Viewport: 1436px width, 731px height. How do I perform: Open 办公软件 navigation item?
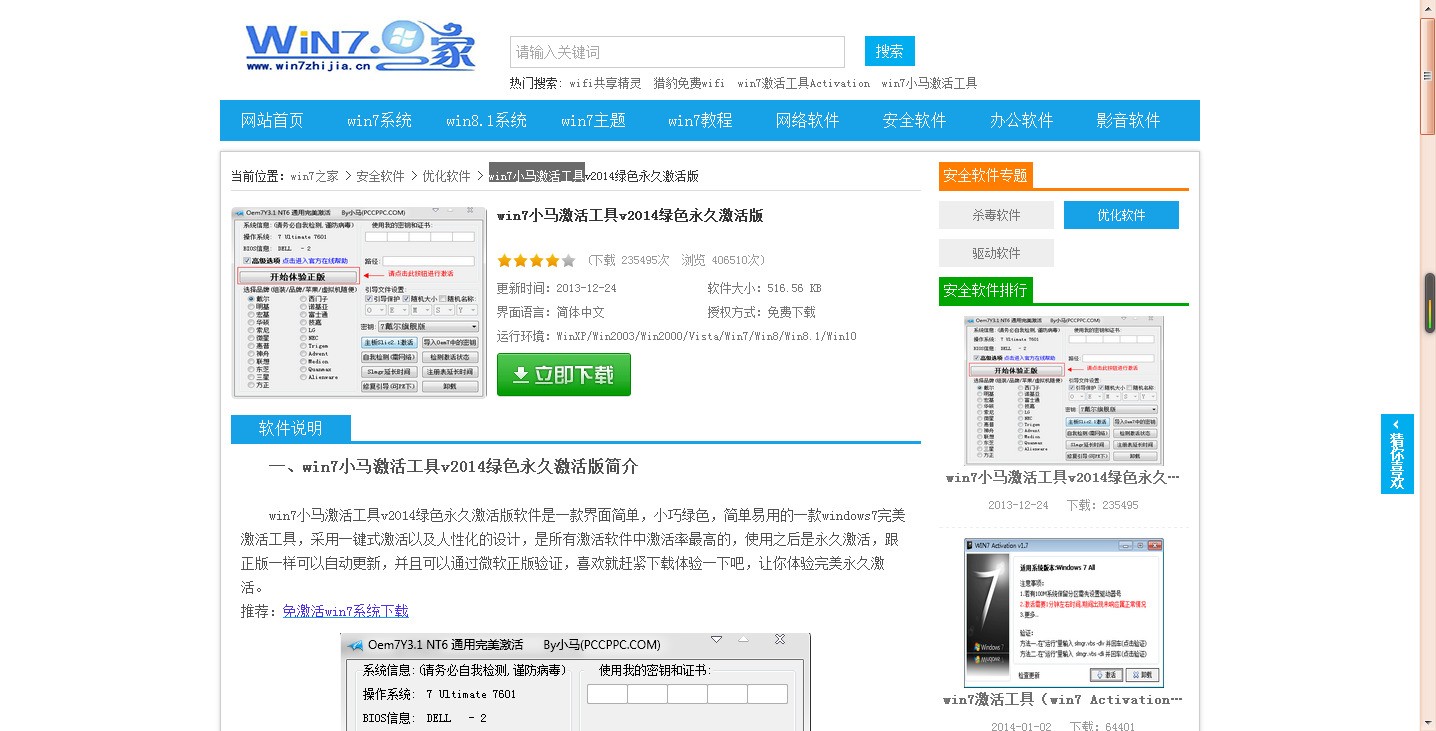tap(1021, 121)
